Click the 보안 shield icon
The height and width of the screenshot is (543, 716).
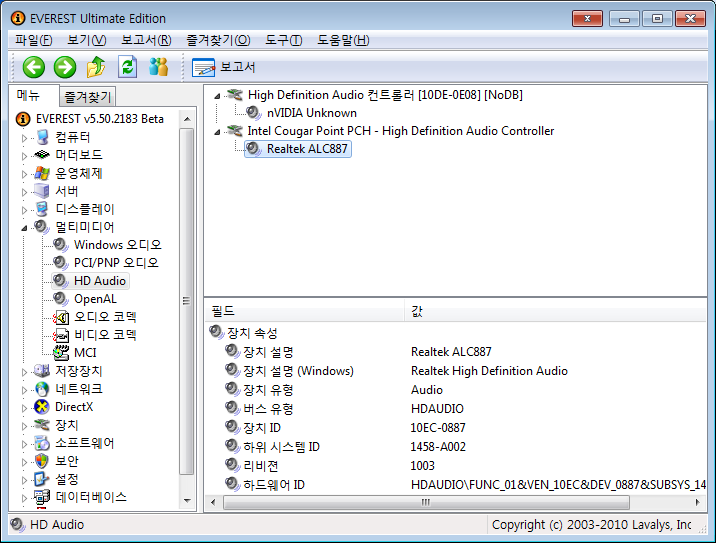point(42,461)
